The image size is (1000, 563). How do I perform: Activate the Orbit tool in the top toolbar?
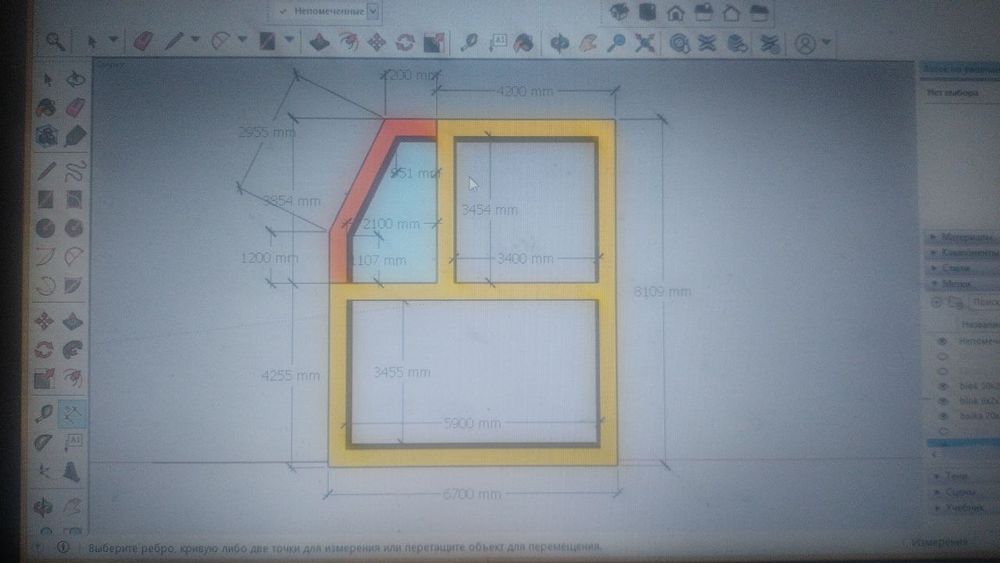click(x=559, y=43)
